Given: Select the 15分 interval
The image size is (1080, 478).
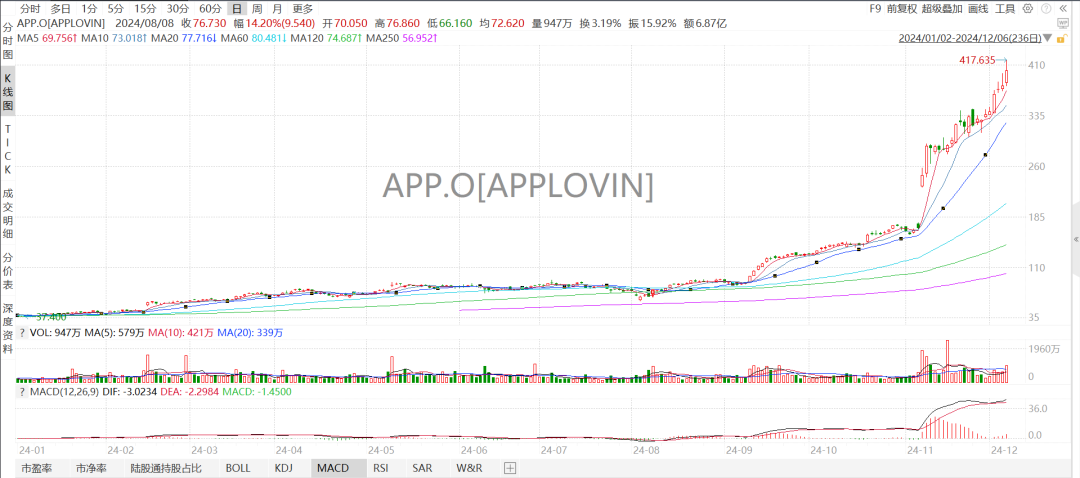Looking at the screenshot, I should (145, 9).
